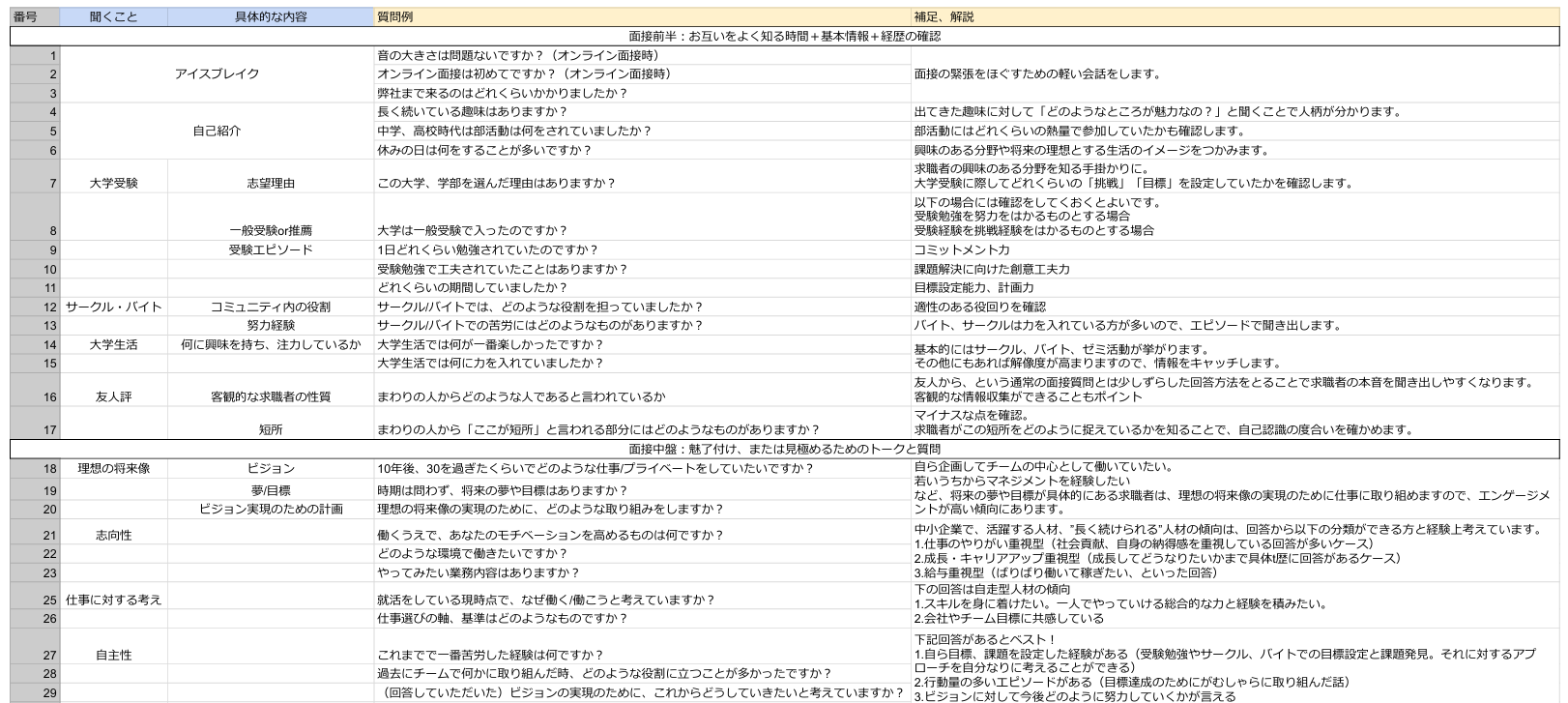Click row number 1
The width and height of the screenshot is (1568, 703).
tap(35, 55)
